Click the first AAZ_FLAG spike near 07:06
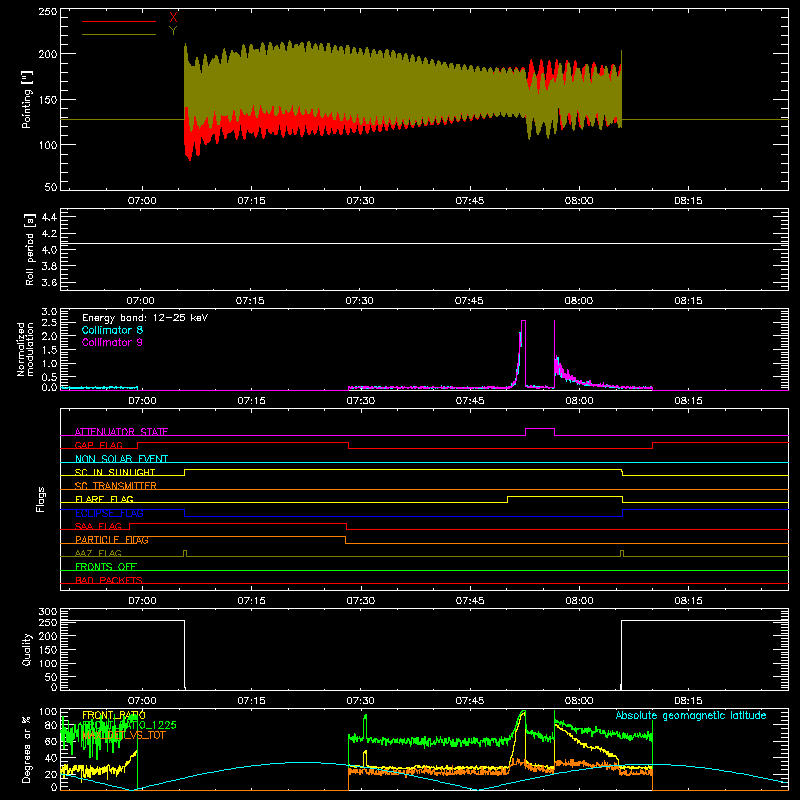Viewport: 800px width, 800px height. click(x=185, y=553)
